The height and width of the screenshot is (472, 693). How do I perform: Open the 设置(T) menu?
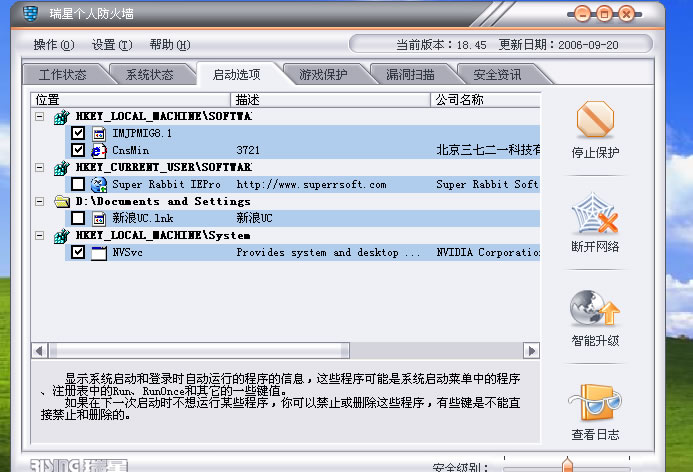click(x=112, y=45)
